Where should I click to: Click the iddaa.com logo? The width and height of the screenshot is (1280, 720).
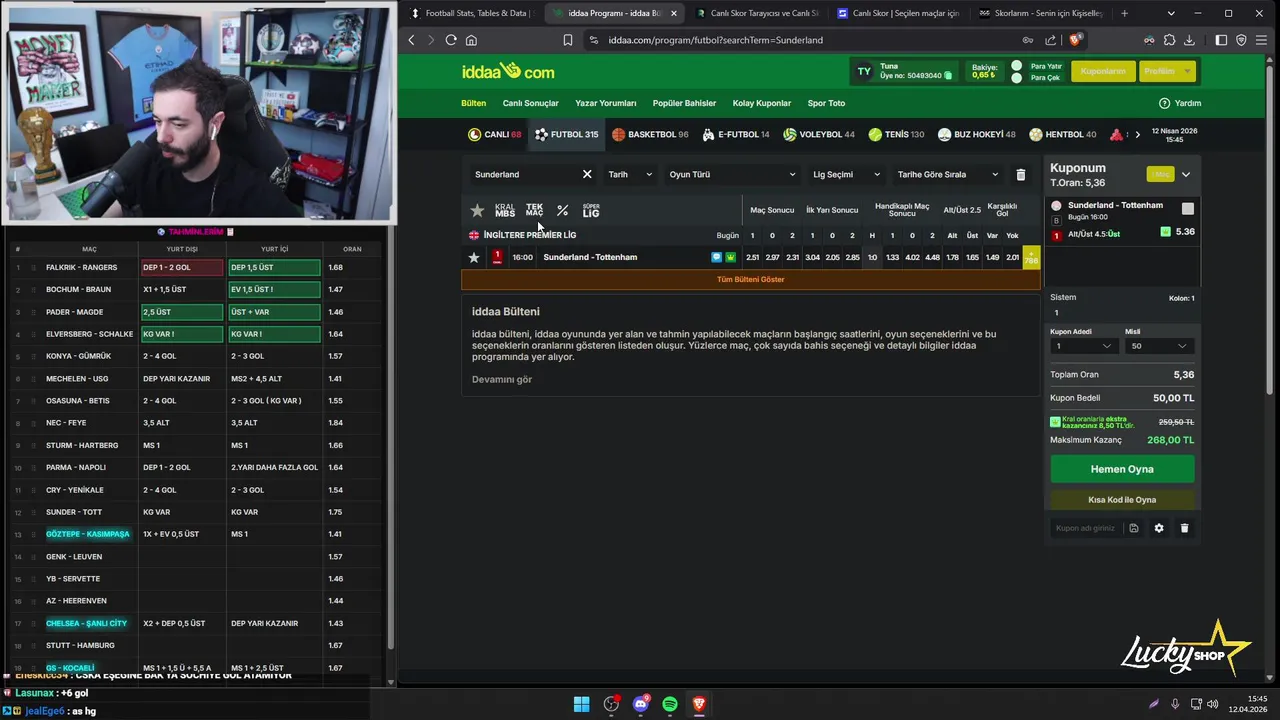[x=508, y=72]
